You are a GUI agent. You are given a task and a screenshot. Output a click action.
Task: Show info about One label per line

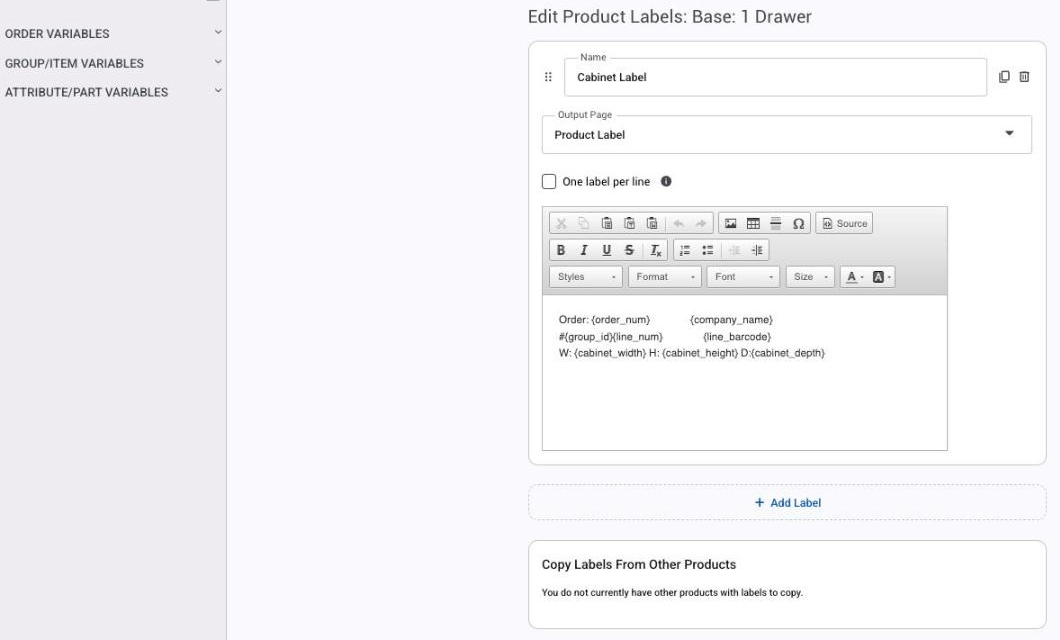[666, 181]
